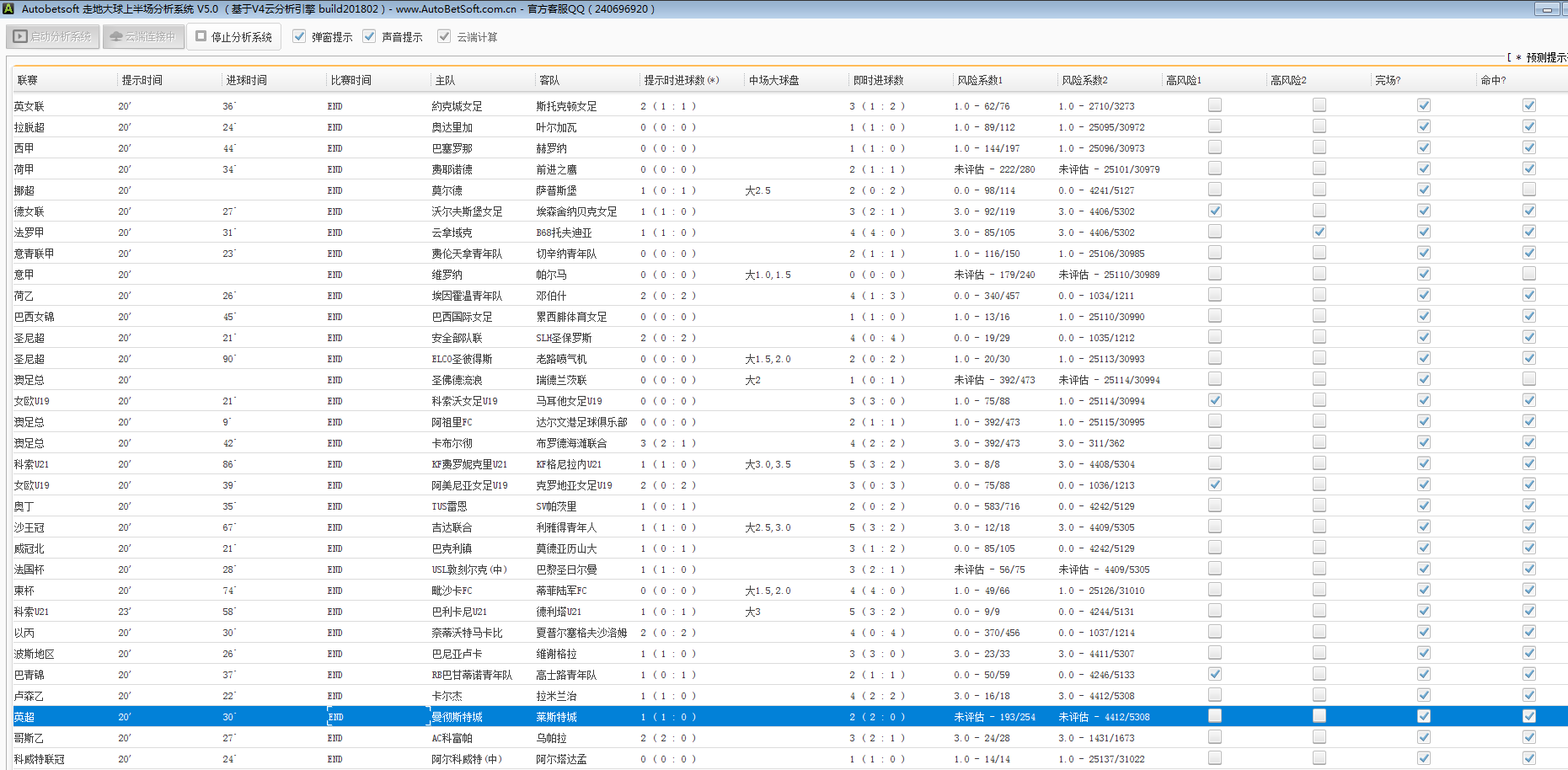Click the 风险系数1 column header
The height and width of the screenshot is (770, 1568).
pos(980,80)
